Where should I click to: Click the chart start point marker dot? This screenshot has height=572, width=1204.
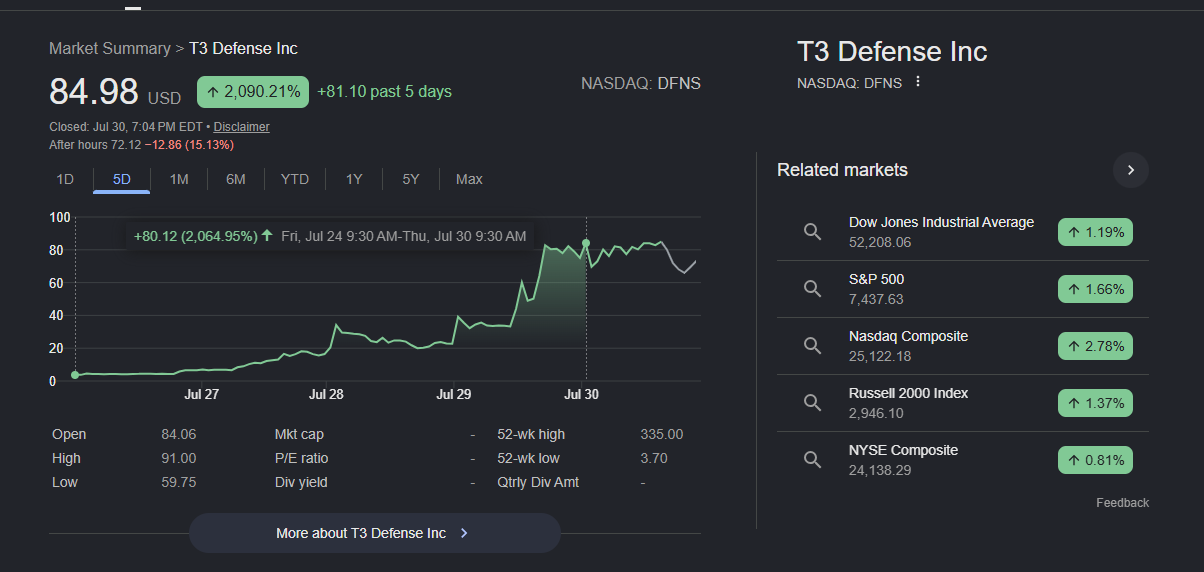[x=75, y=375]
